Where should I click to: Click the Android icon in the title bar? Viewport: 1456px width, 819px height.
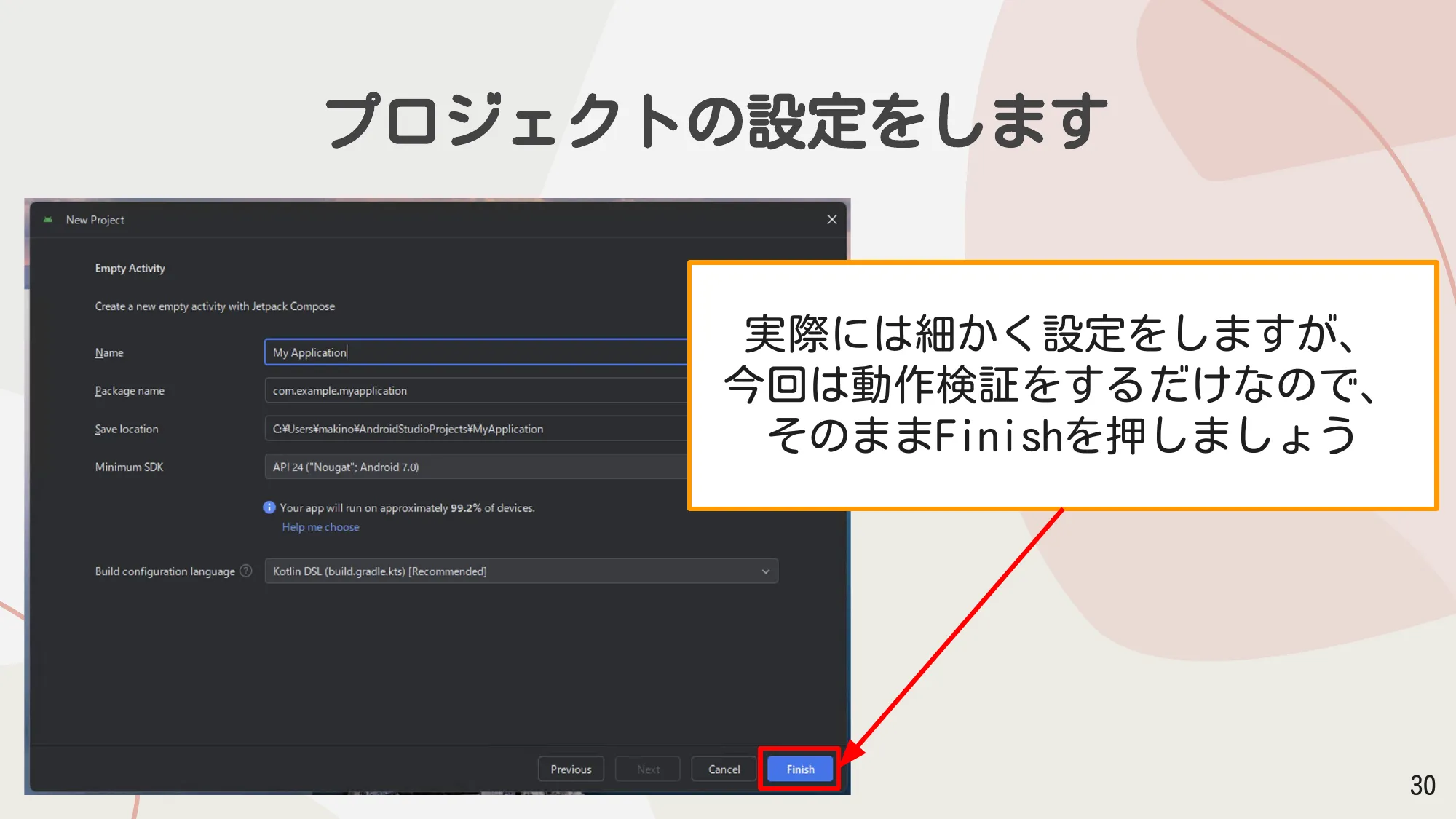tap(48, 219)
